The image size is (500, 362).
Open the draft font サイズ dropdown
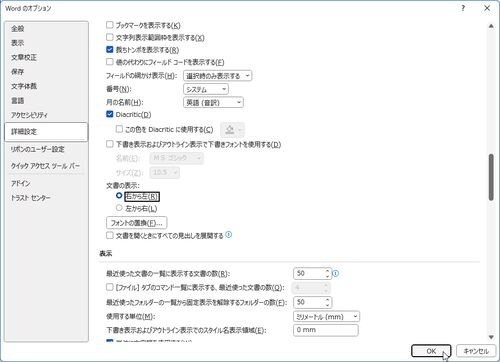[x=165, y=172]
